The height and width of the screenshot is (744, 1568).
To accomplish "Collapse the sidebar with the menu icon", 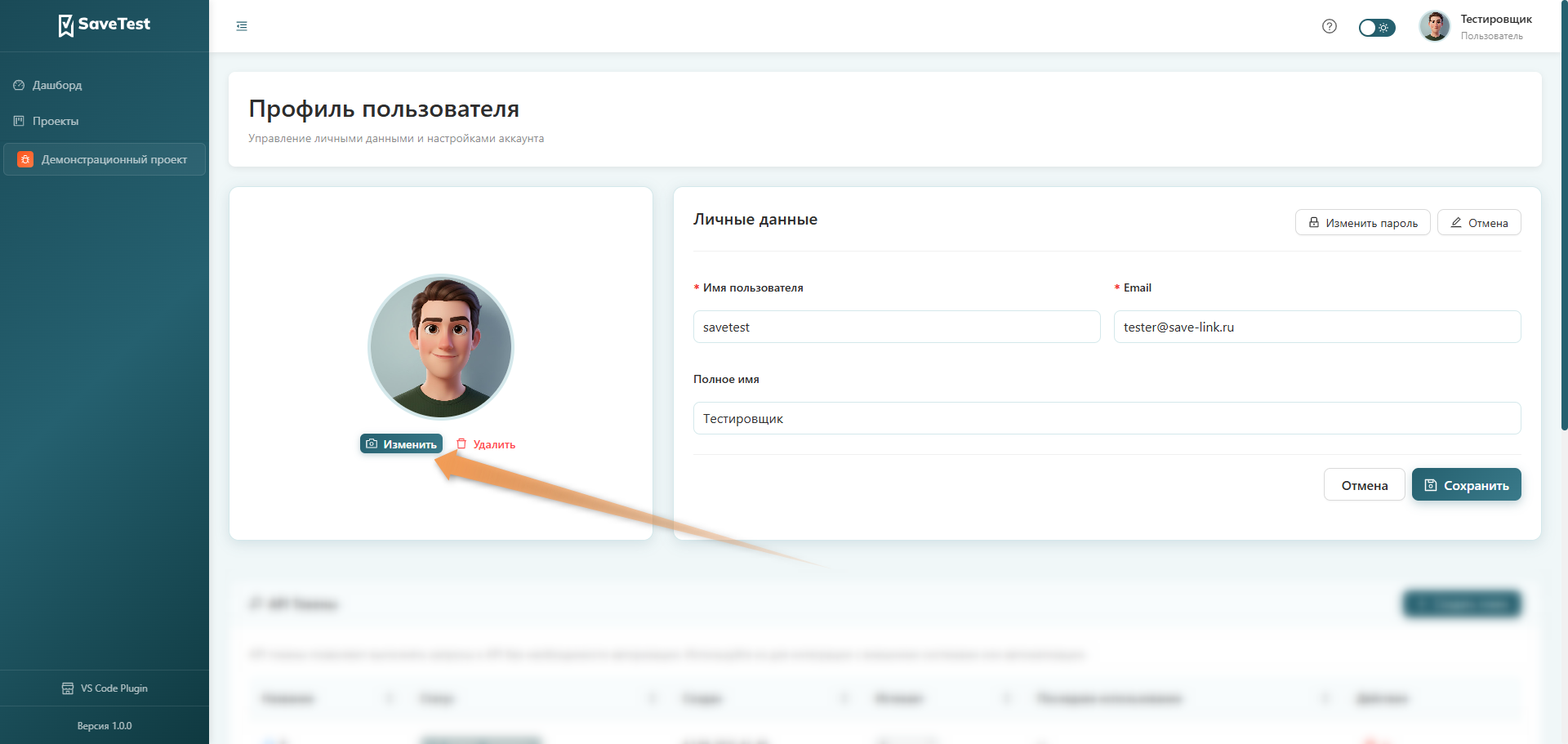I will [242, 26].
